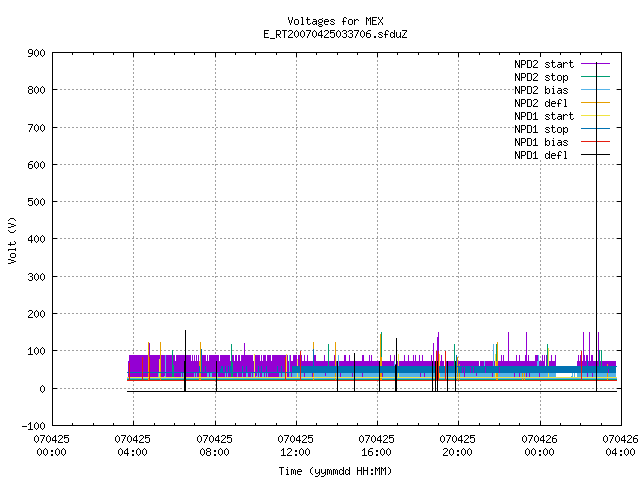The height and width of the screenshot is (480, 640).
Task: Select the file name E_RT20070425033706.sfduZ
Action: (x=335, y=34)
